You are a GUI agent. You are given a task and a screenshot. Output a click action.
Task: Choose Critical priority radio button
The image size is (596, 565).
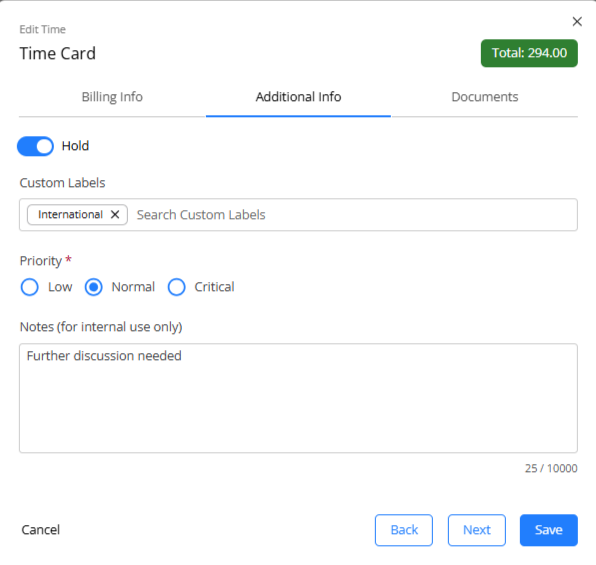176,287
